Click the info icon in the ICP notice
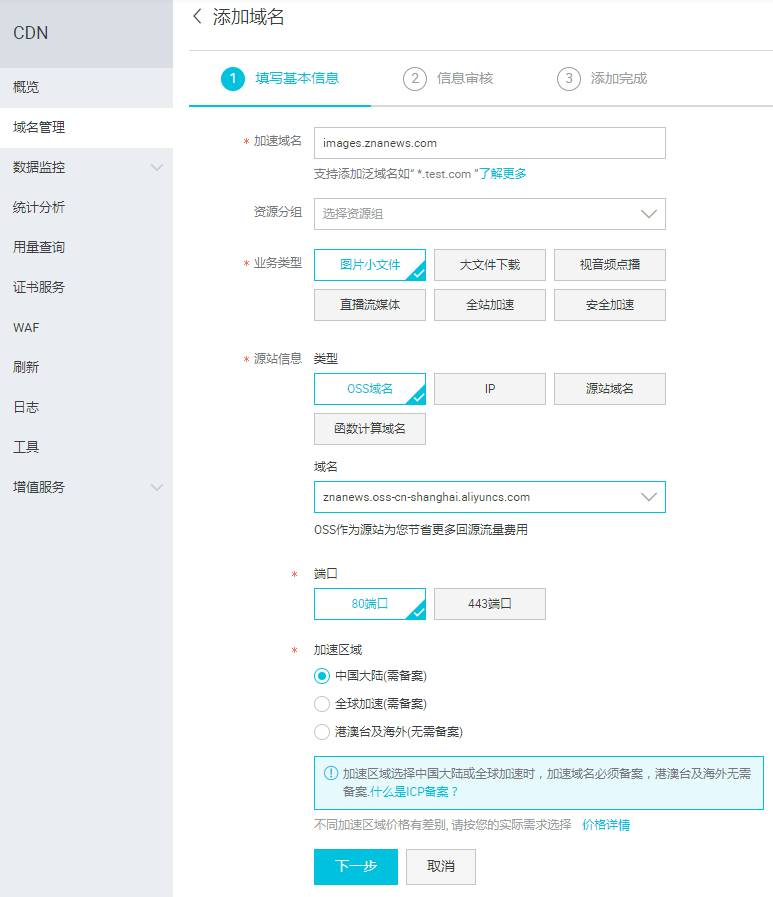Viewport: 773px width, 897px height. pos(330,773)
